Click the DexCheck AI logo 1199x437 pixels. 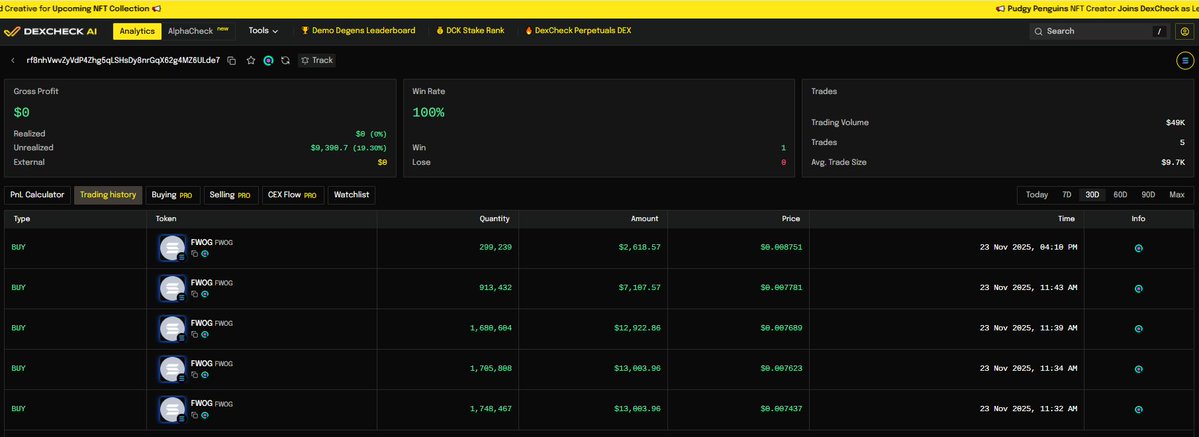(x=49, y=31)
